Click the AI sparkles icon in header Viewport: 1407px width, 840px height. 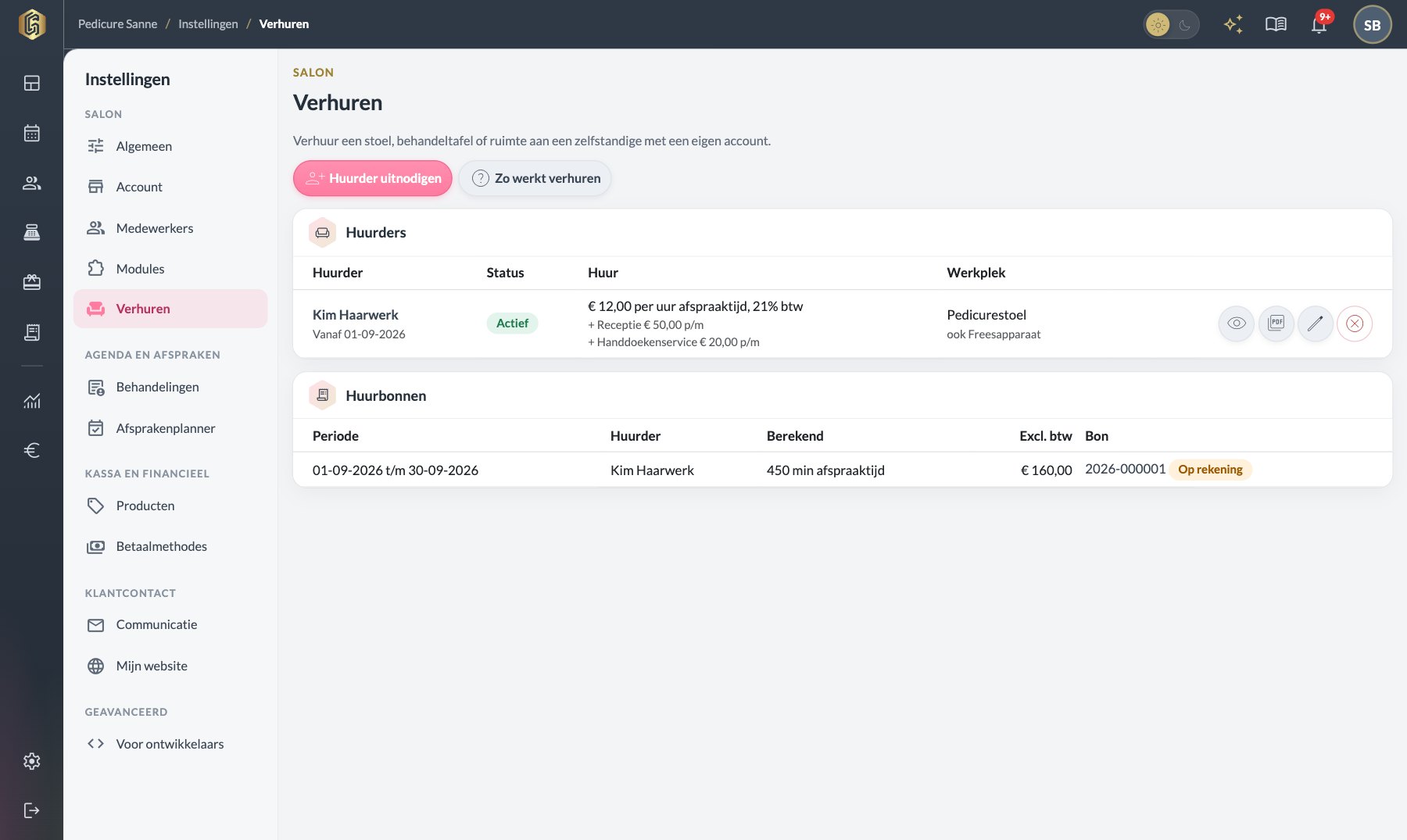(1233, 24)
